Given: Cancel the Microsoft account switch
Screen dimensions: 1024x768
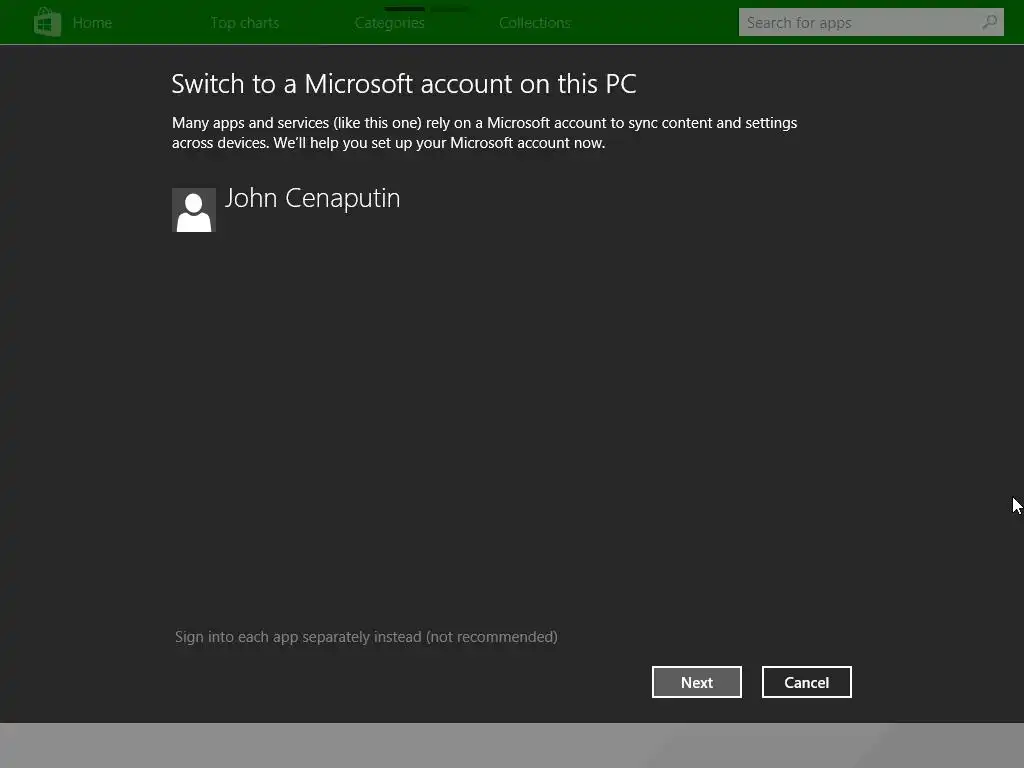Looking at the screenshot, I should tap(807, 682).
